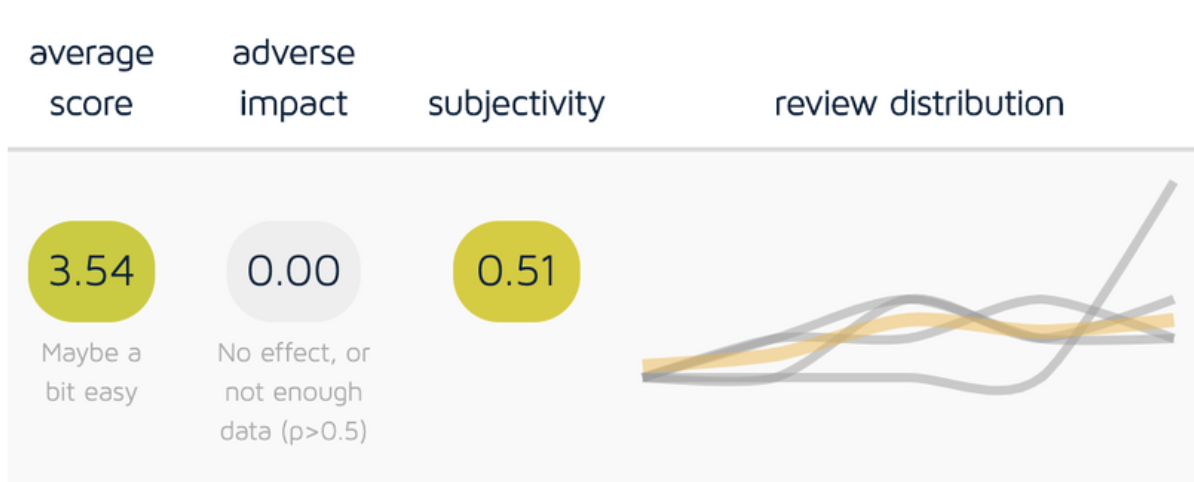Viewport: 1194px width, 482px height.
Task: Click the word 'impact' in the header
Action: pos(294,104)
